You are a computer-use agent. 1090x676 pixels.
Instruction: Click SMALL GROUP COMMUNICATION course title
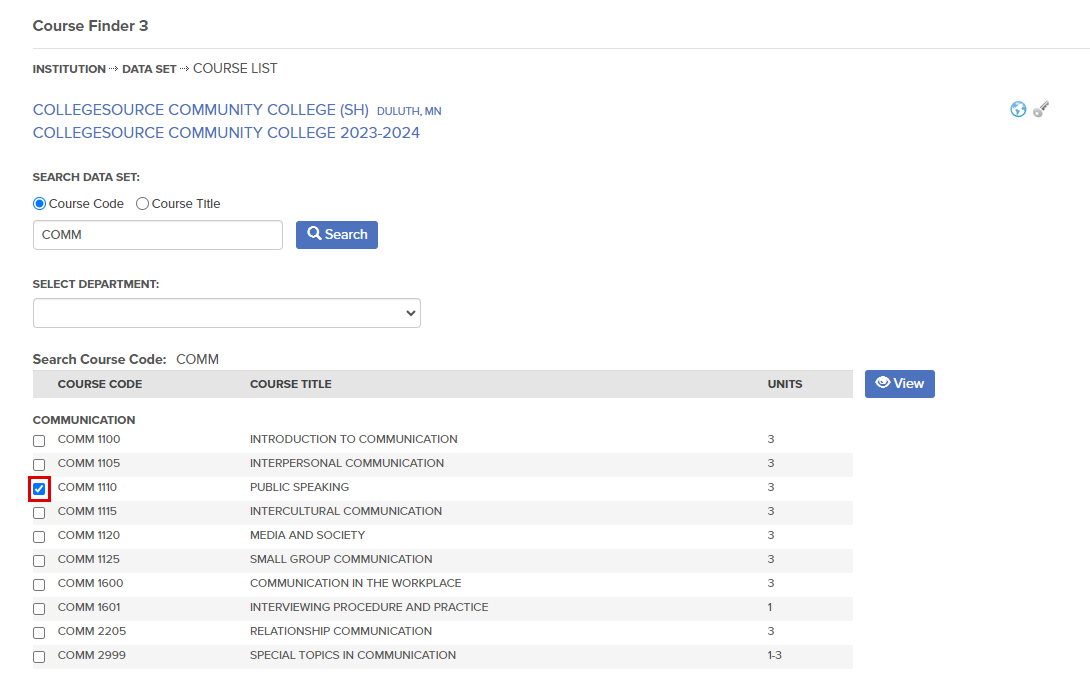tap(341, 559)
